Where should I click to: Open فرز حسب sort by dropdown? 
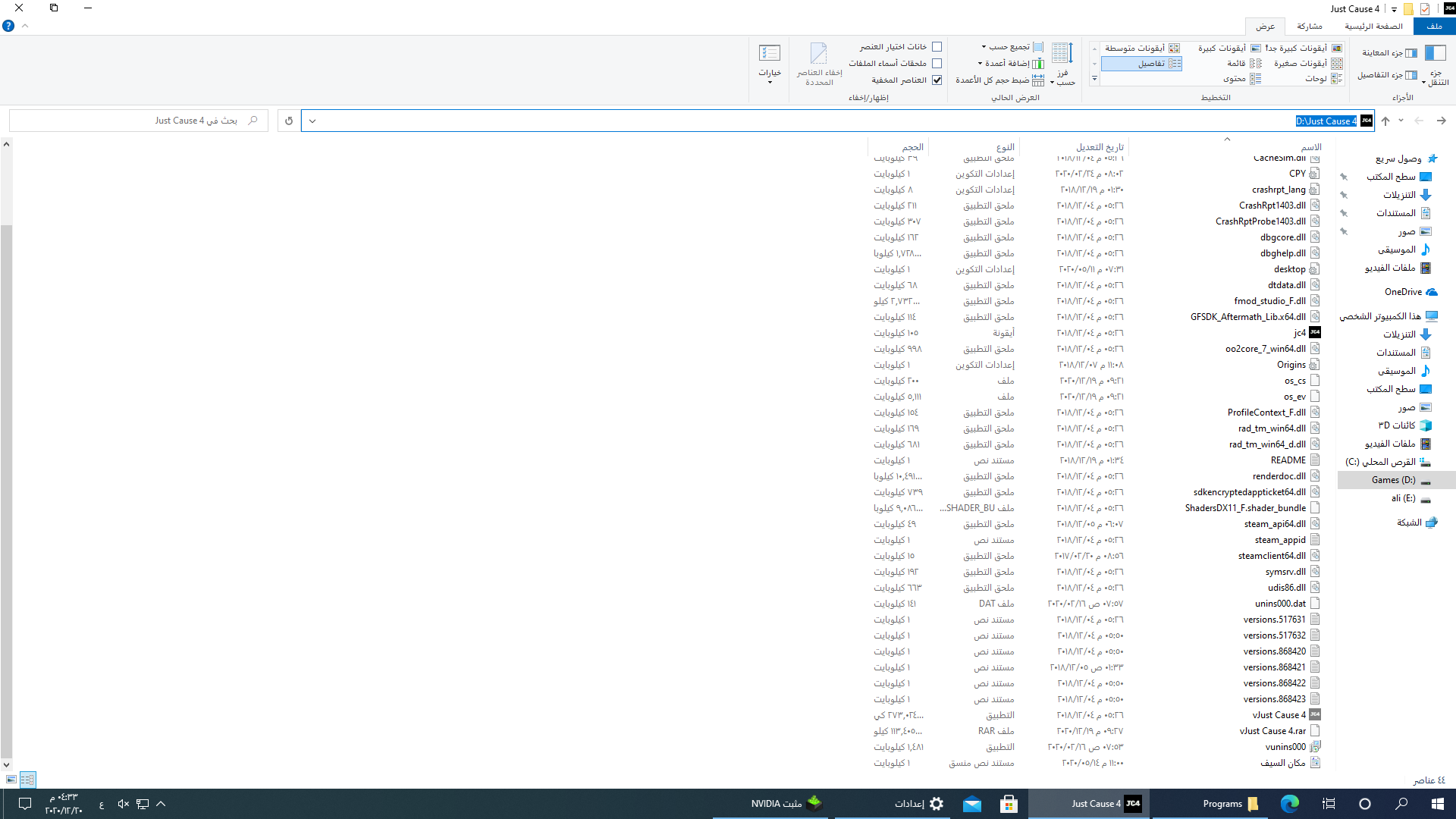pos(1063,64)
